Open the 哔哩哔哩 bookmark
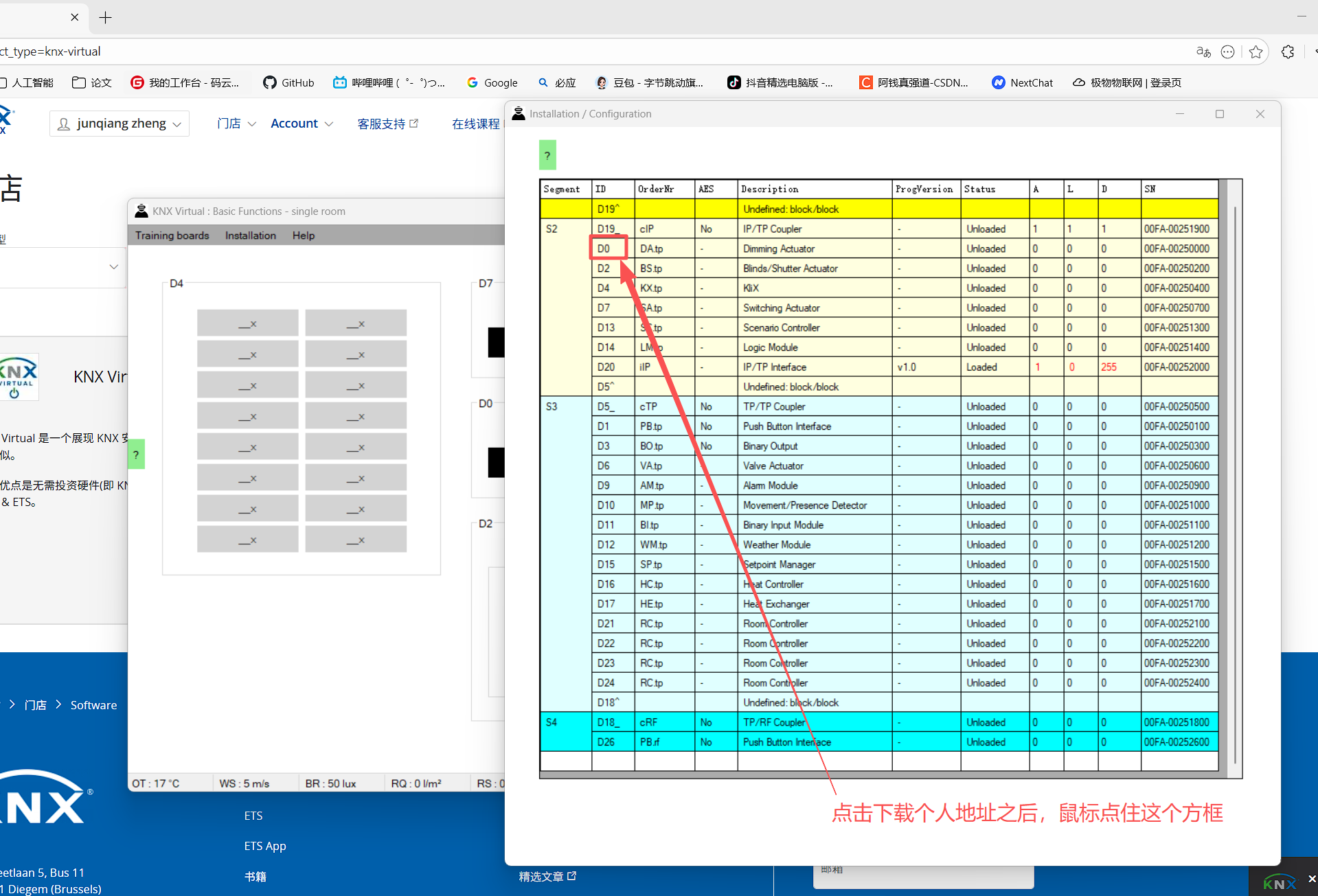 [389, 82]
